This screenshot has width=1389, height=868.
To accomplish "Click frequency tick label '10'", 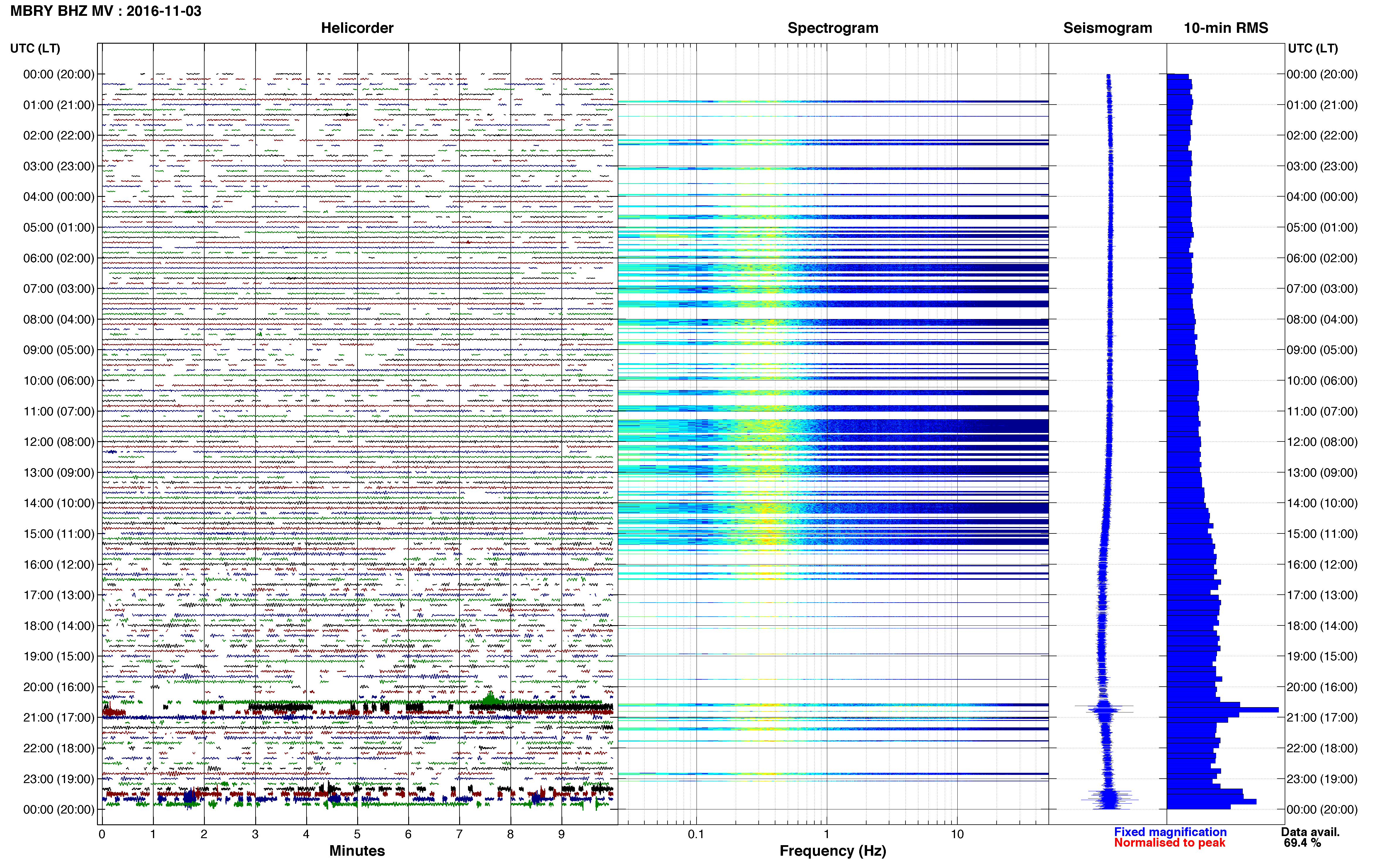I will click(x=957, y=834).
